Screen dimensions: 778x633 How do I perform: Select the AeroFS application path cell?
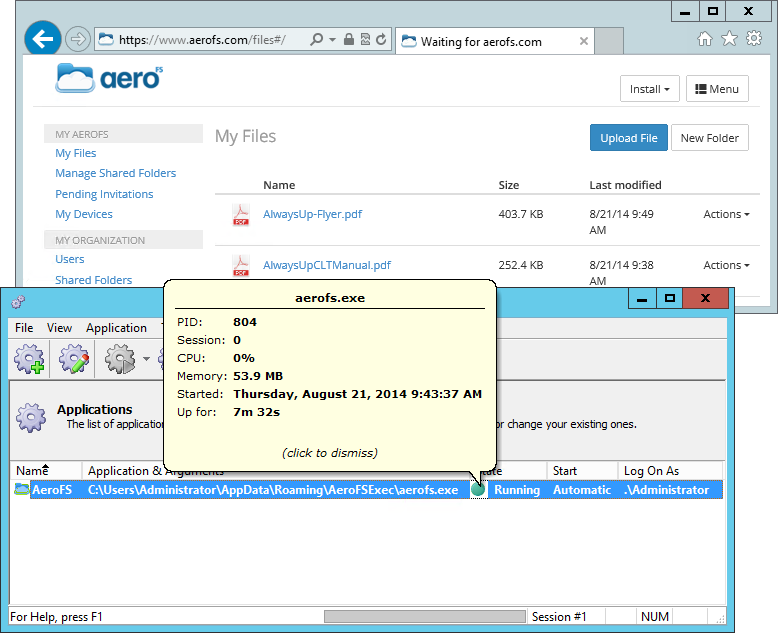[x=273, y=490]
